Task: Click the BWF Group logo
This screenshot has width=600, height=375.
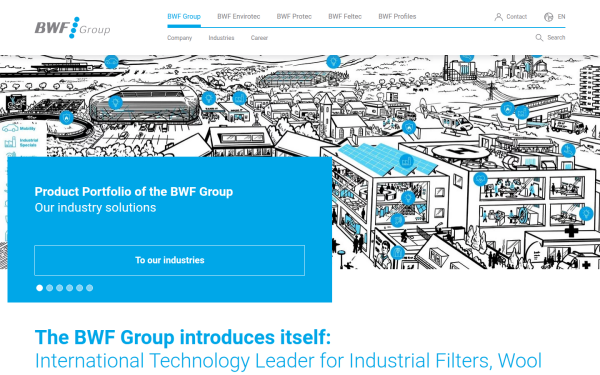Action: click(x=72, y=28)
